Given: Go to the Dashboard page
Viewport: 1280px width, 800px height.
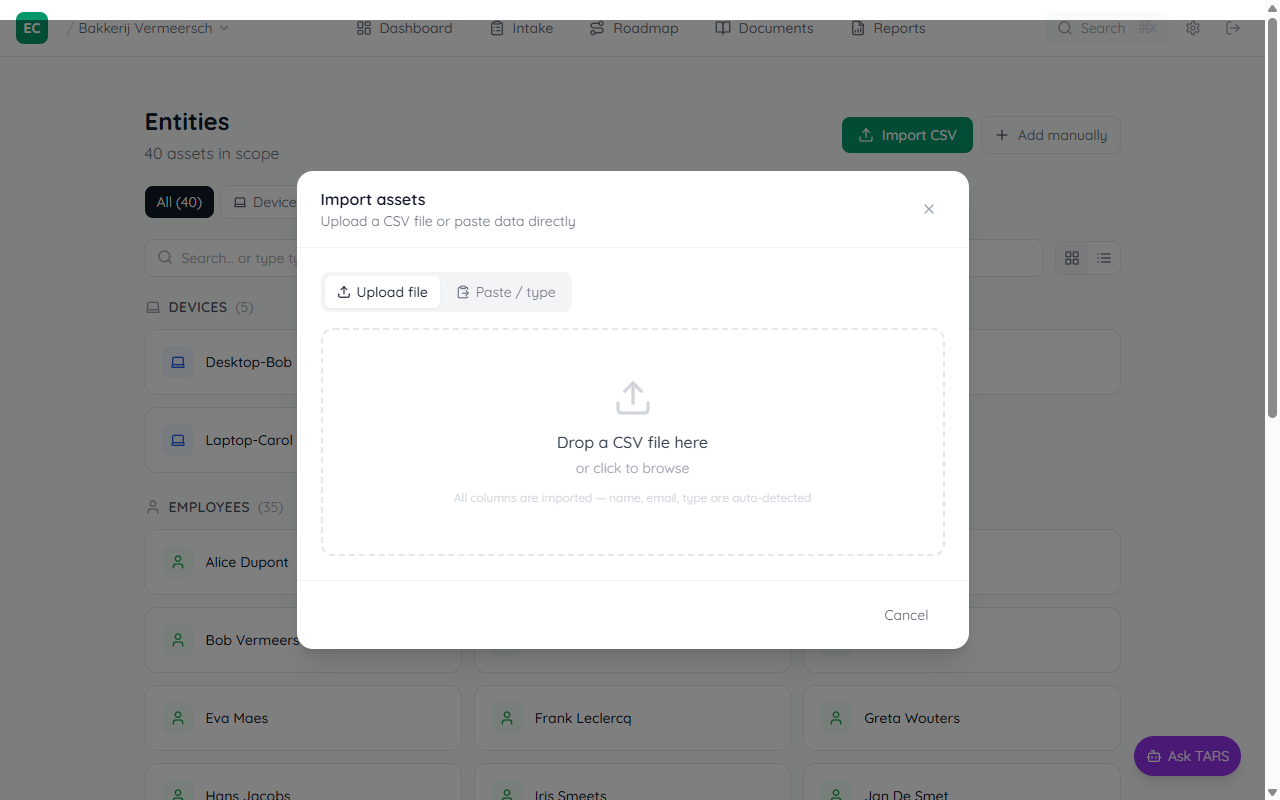Looking at the screenshot, I should pos(404,28).
